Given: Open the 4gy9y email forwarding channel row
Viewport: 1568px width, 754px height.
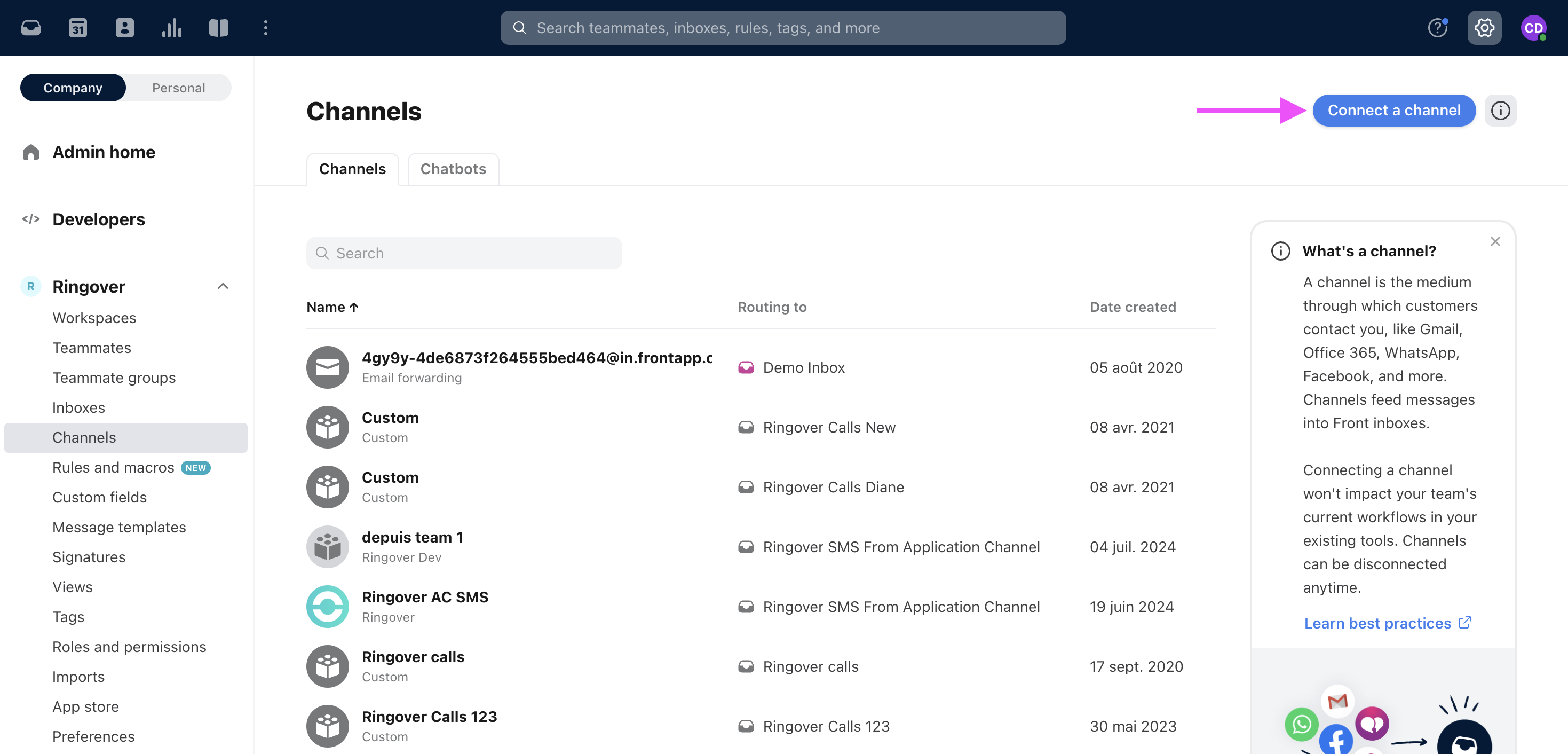Looking at the screenshot, I should (x=761, y=367).
